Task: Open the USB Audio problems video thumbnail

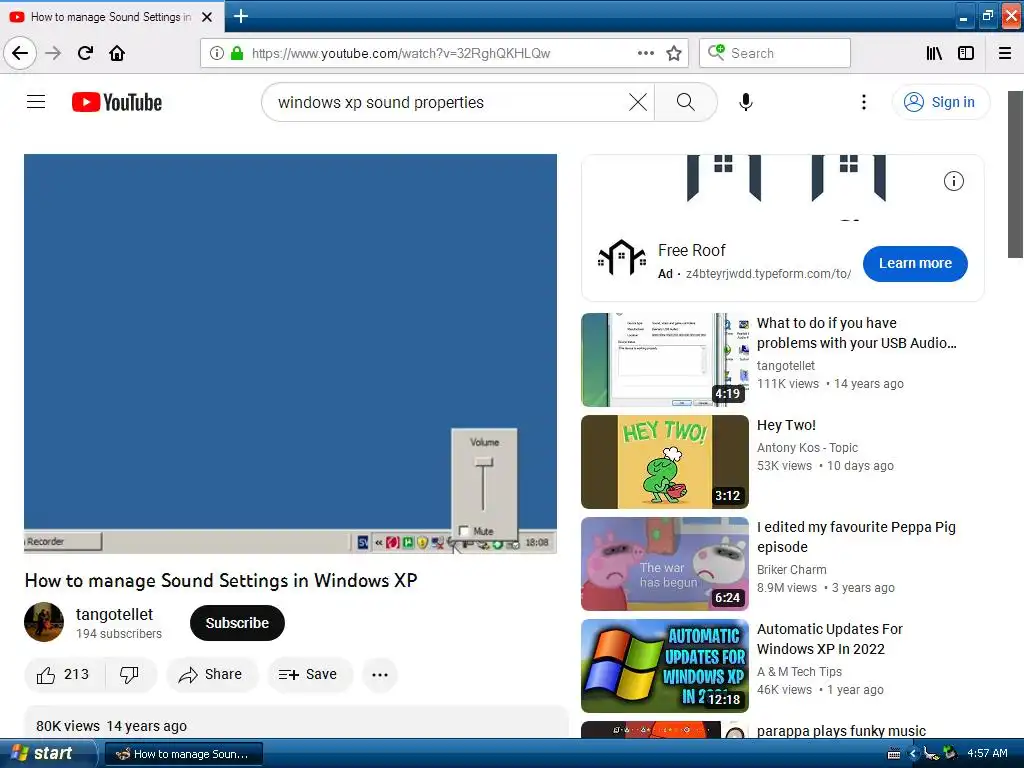Action: click(x=665, y=360)
